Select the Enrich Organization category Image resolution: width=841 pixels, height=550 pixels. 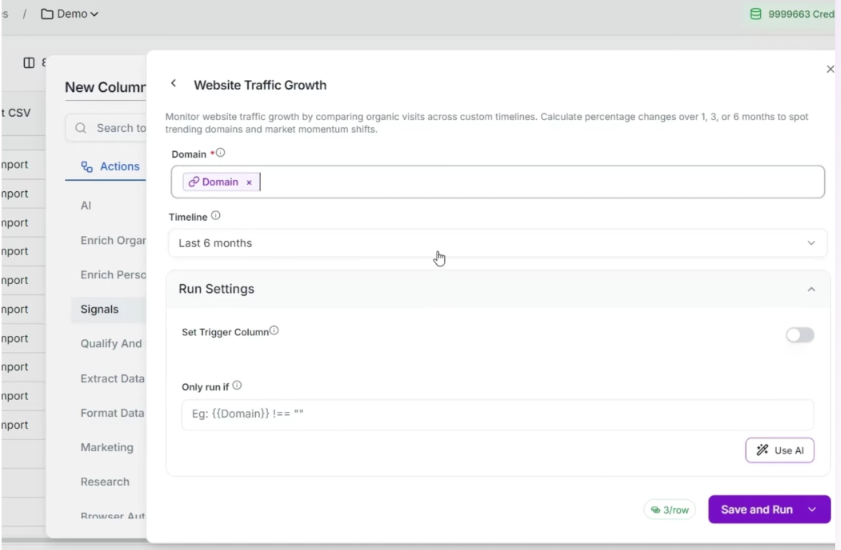(113, 240)
